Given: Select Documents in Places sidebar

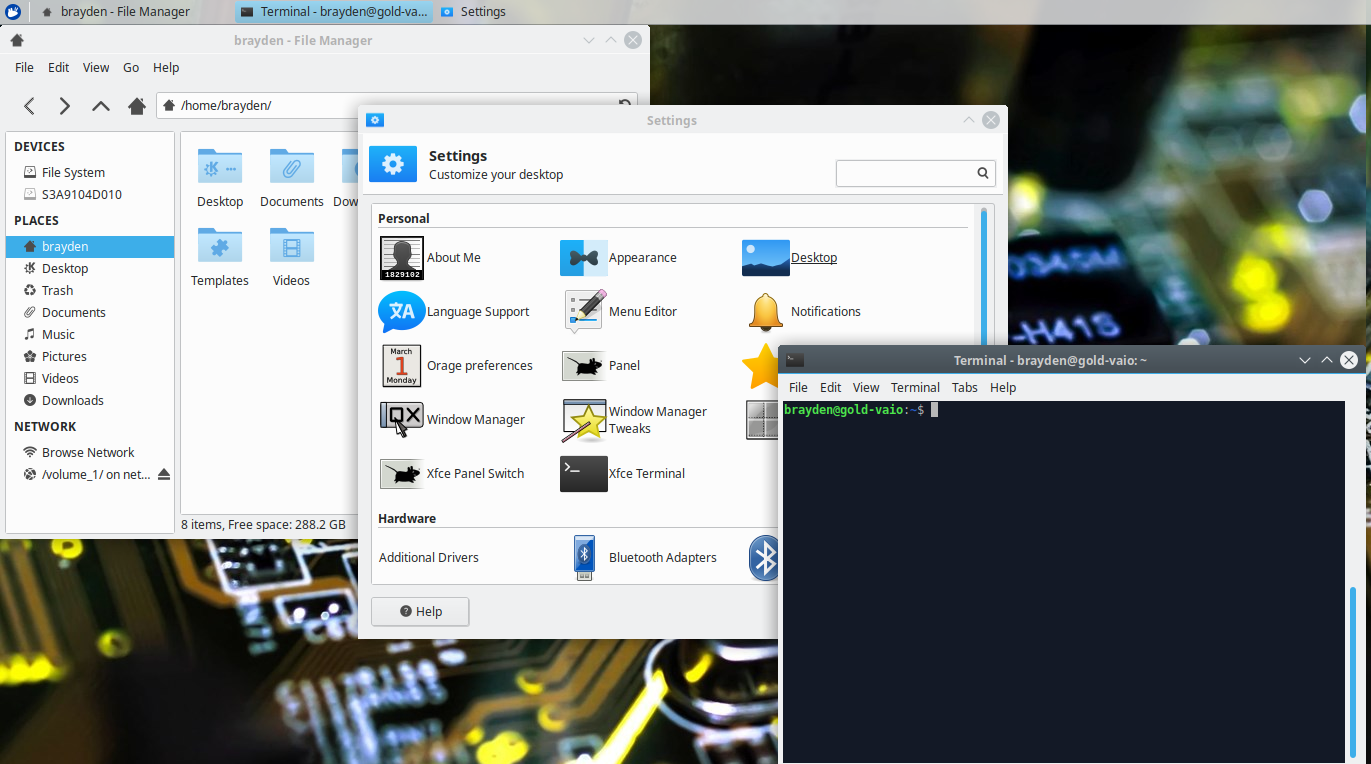Looking at the screenshot, I should click(x=90, y=312).
